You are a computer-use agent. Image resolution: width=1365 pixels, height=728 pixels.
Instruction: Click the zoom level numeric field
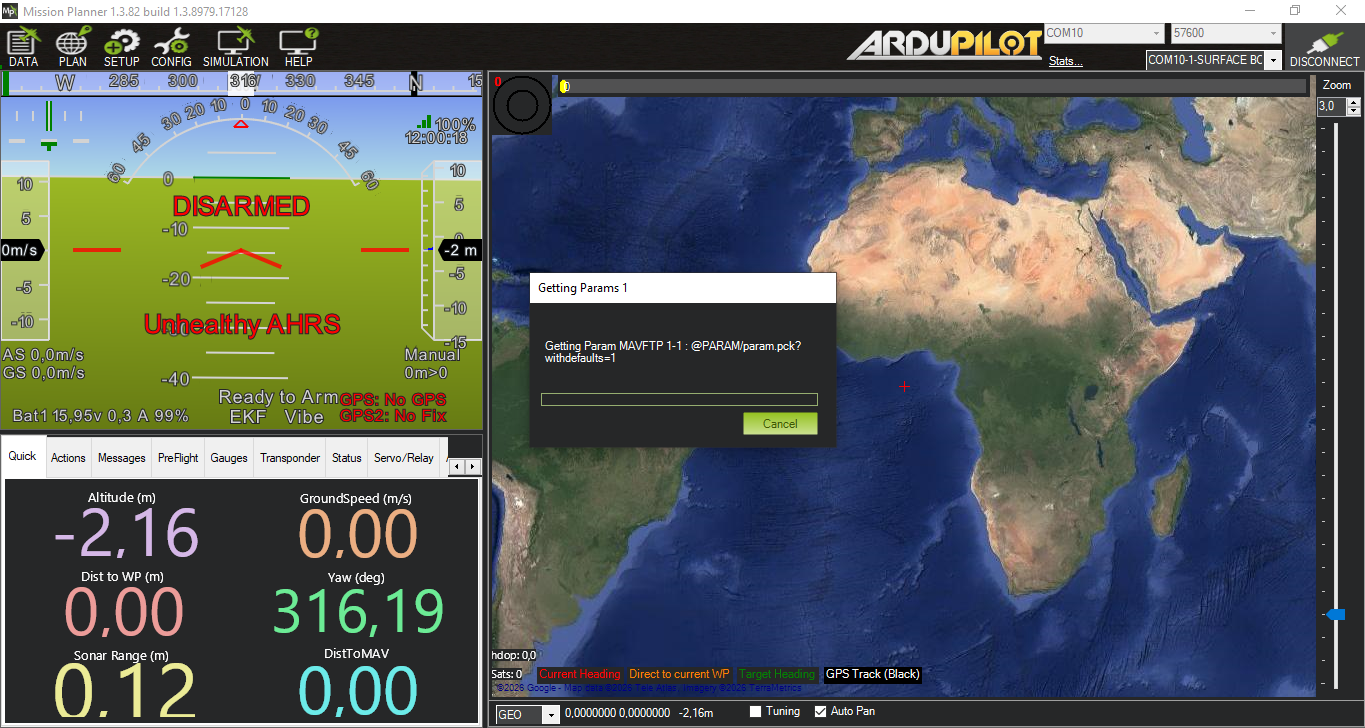tap(1327, 106)
